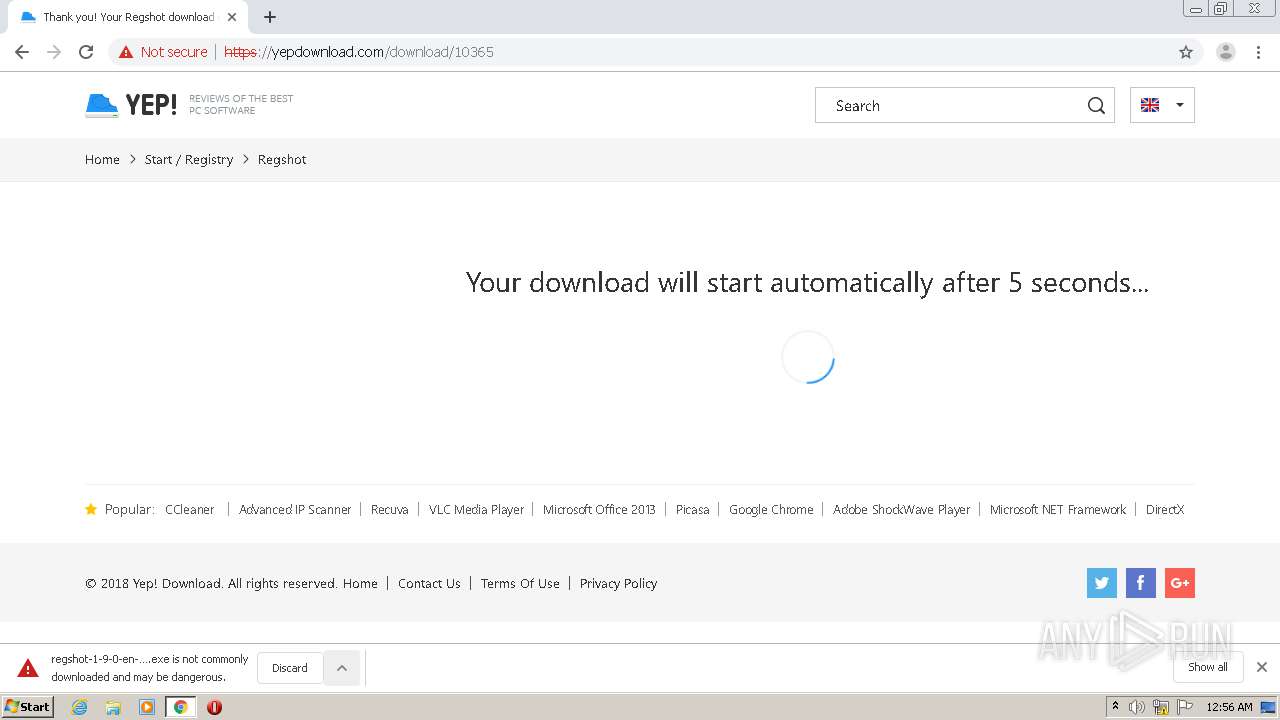
Task: Open the Chrome profile avatar
Action: 1226,52
